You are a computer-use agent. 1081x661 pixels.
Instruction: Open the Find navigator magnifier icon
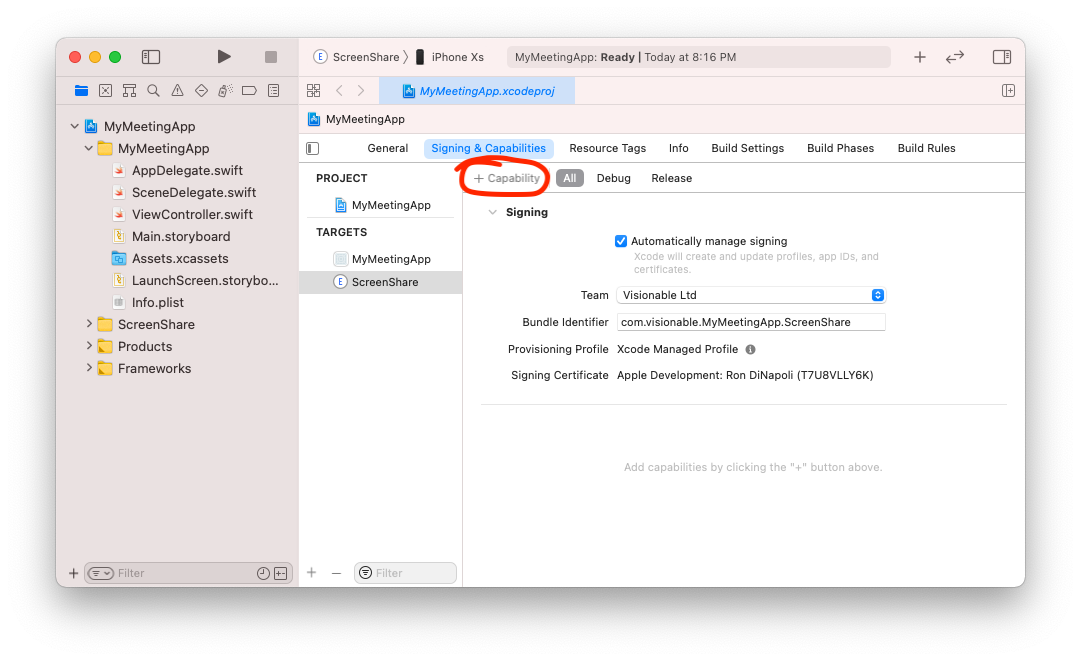click(x=153, y=90)
